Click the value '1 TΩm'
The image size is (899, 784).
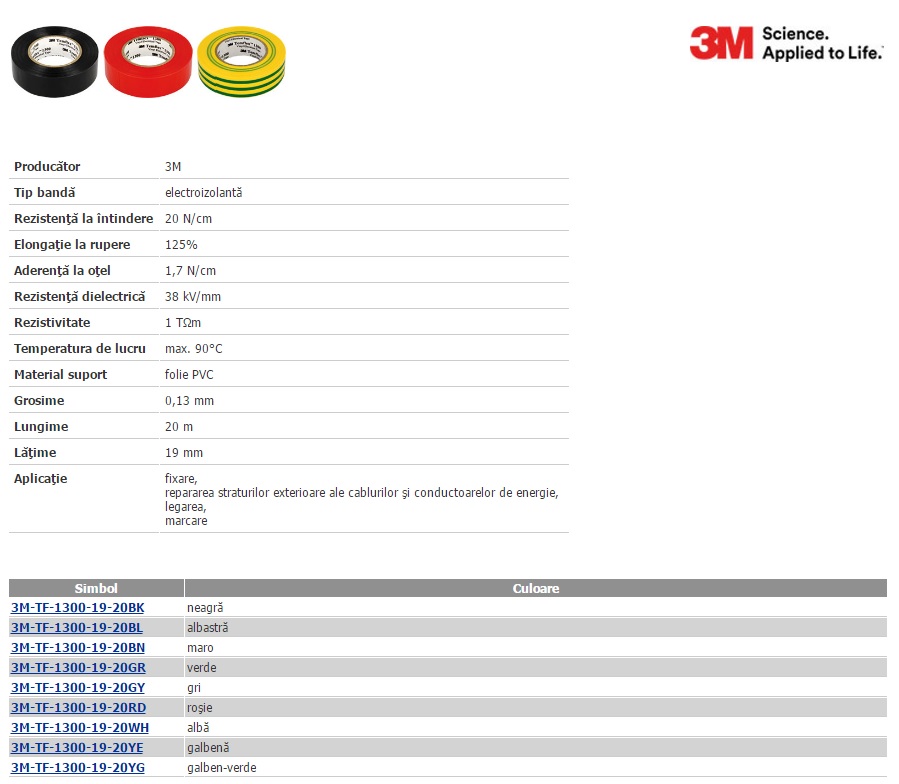(183, 323)
